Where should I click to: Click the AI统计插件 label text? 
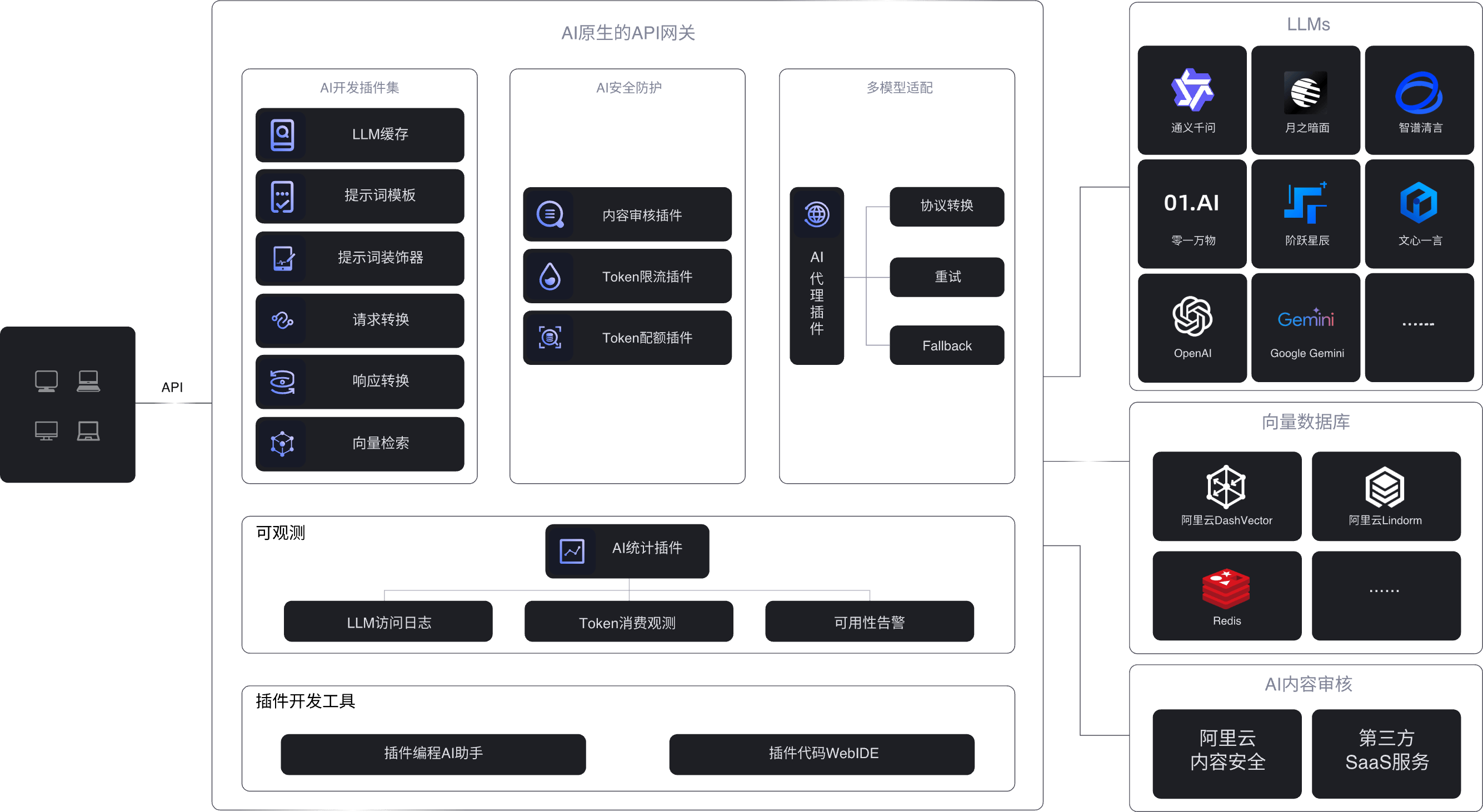647,547
